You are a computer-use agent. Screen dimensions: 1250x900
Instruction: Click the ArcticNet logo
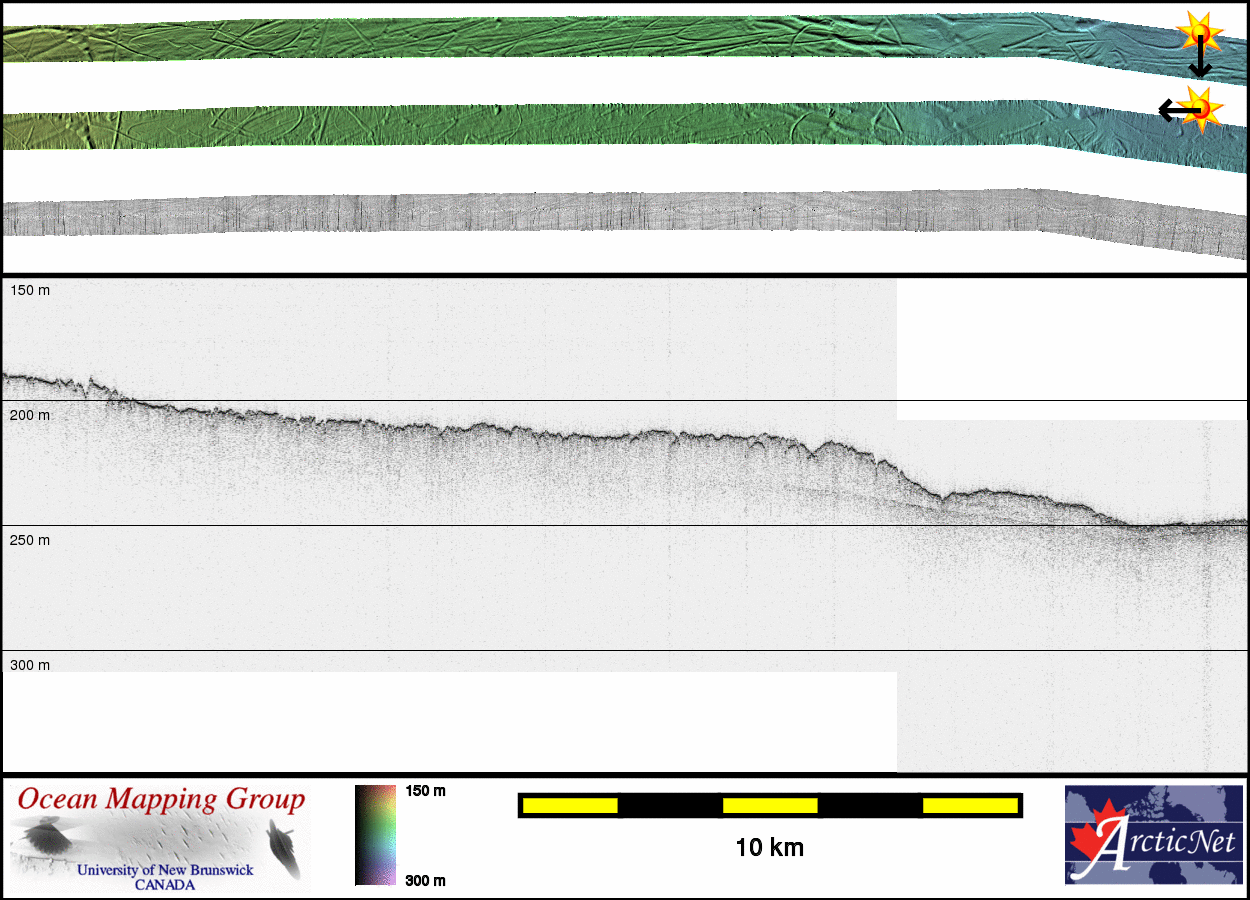point(1155,835)
